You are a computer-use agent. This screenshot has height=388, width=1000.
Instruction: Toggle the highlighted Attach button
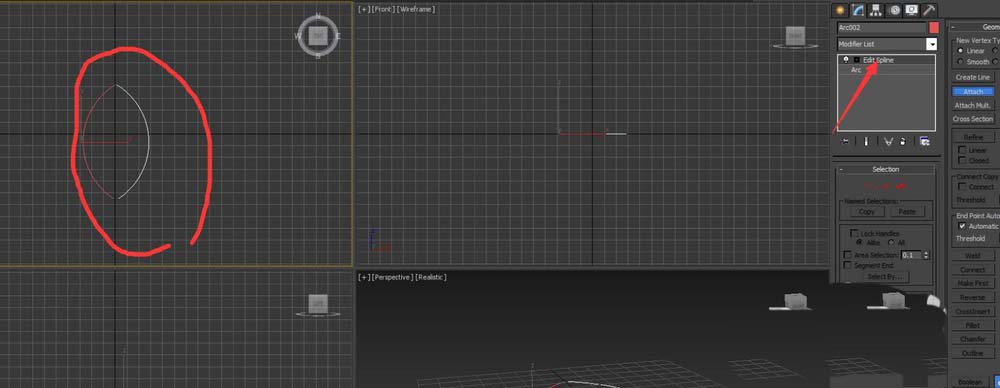coord(973,91)
